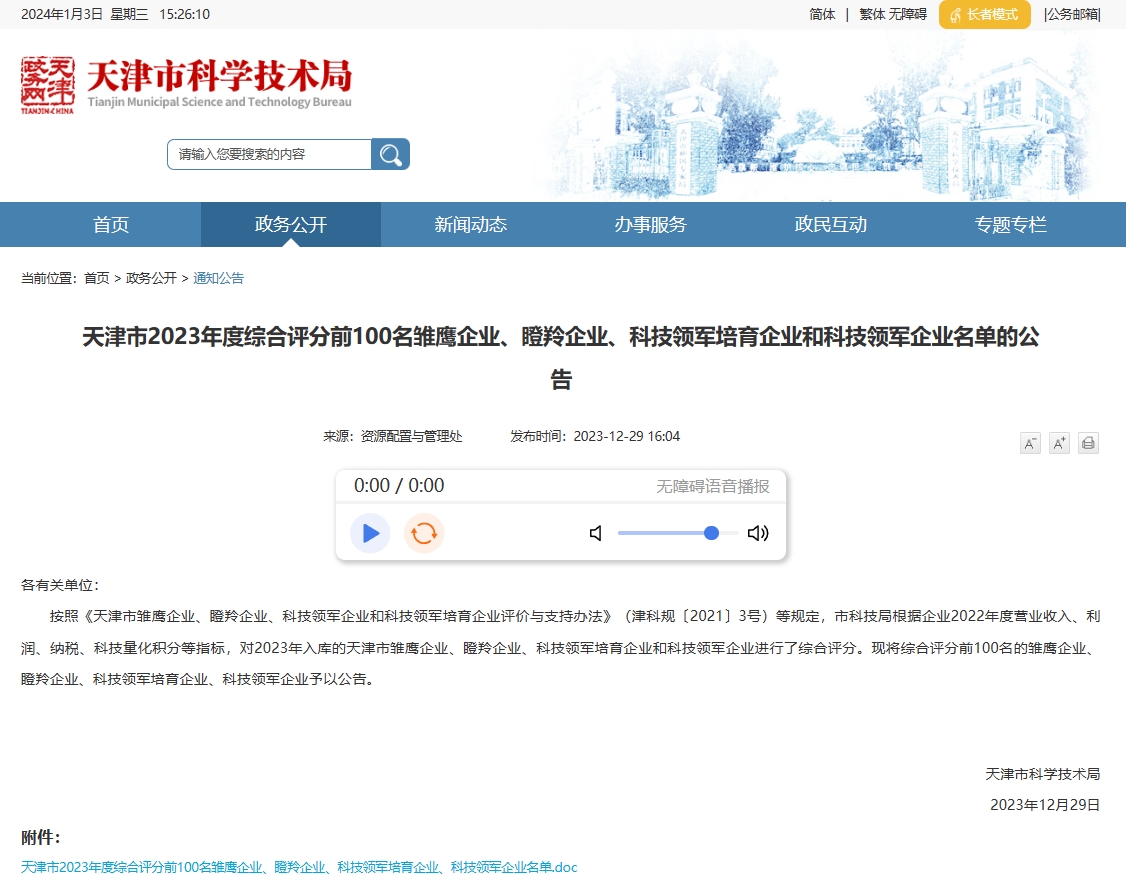This screenshot has width=1126, height=889.
Task: Decrease font size with the A- icon
Action: tap(1030, 443)
